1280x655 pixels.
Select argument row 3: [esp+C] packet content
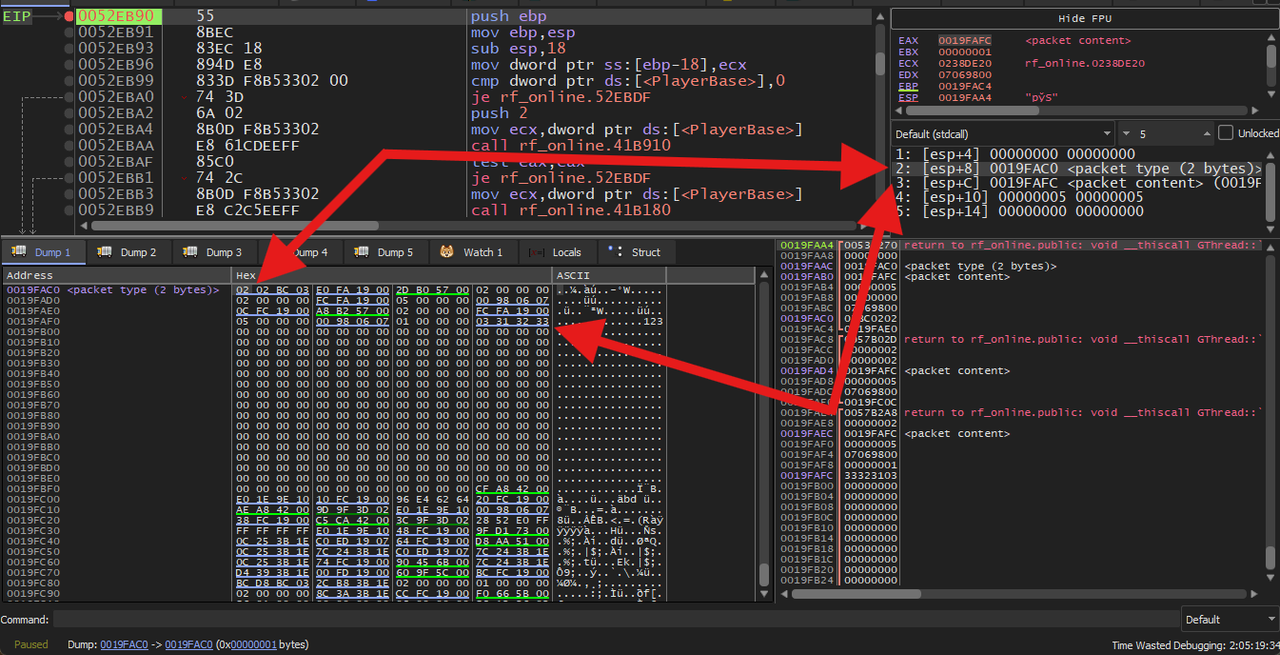[x=1078, y=183]
